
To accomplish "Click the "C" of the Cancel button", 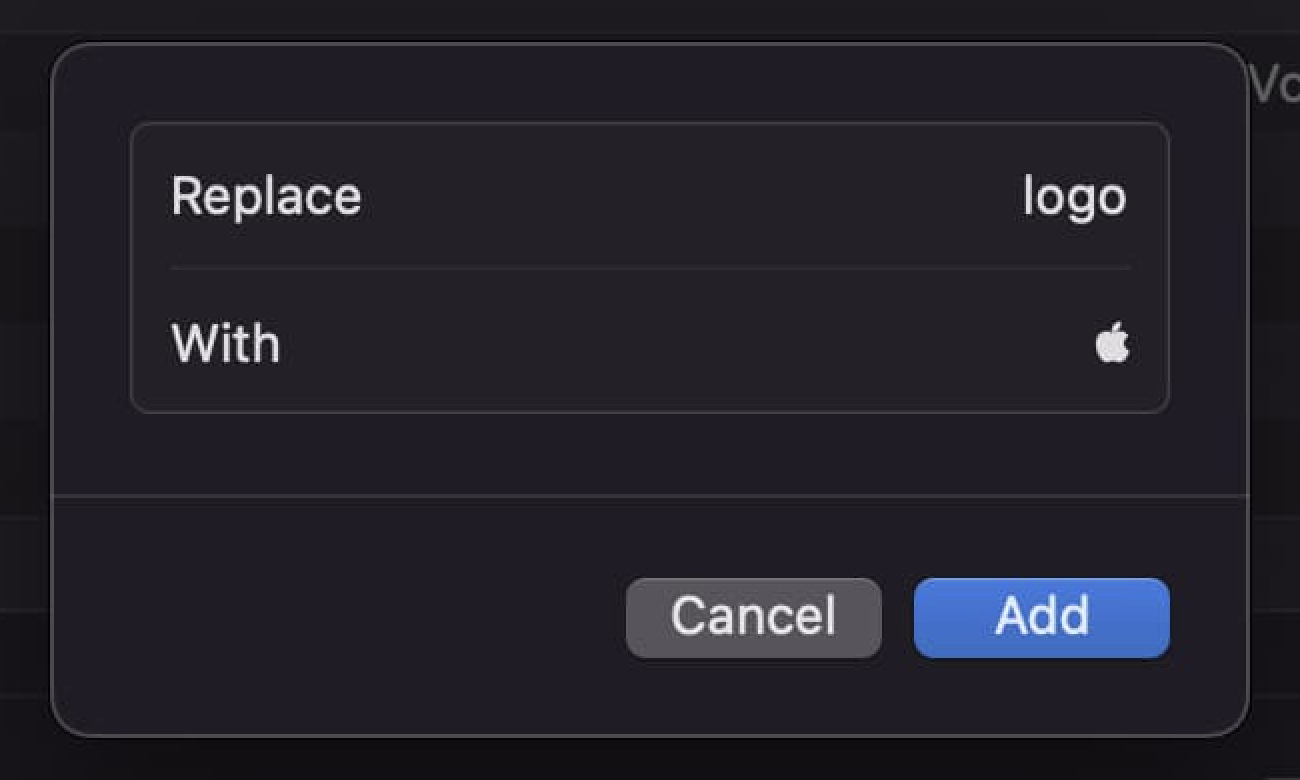I will point(689,617).
